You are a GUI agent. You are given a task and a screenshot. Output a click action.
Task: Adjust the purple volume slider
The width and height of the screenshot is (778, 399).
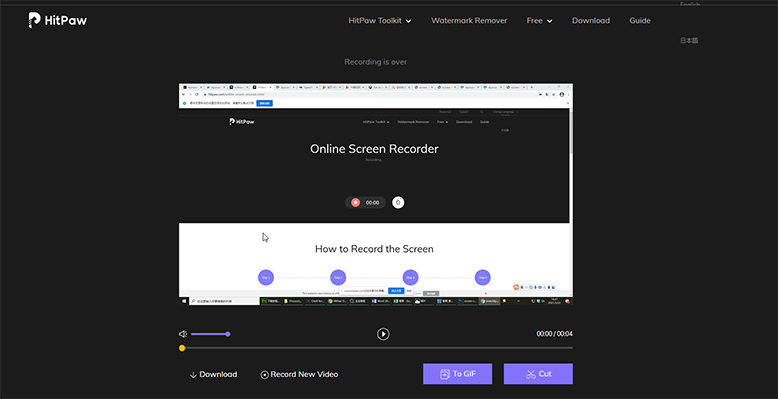coord(210,334)
